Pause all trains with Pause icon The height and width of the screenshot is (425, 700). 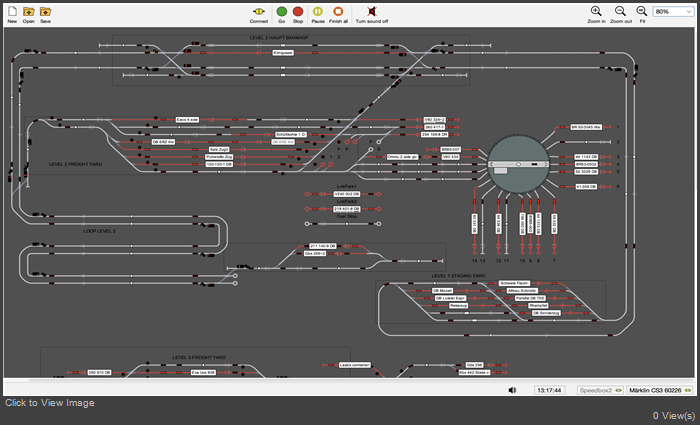pyautogui.click(x=317, y=11)
